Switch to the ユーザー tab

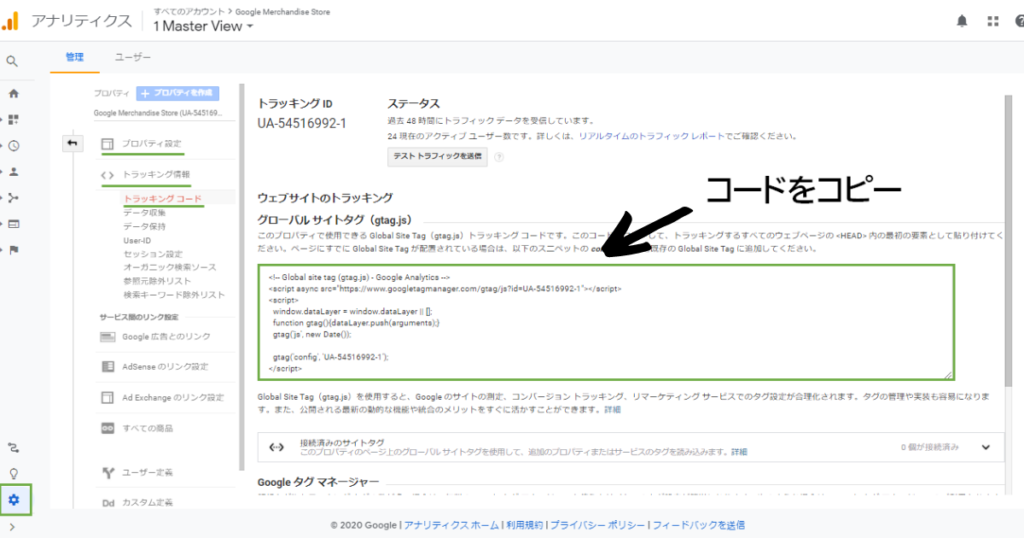(133, 57)
